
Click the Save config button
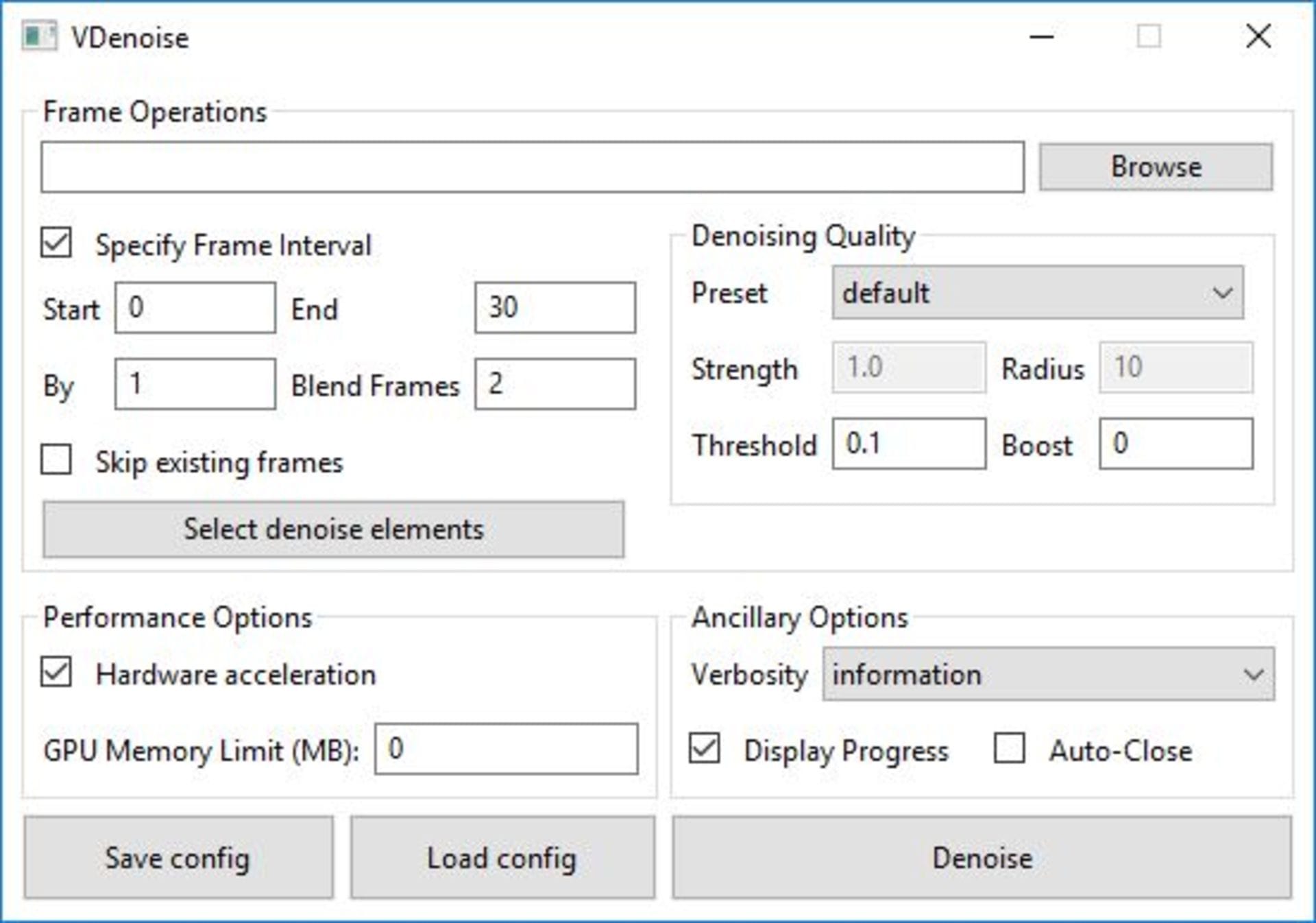click(x=178, y=858)
